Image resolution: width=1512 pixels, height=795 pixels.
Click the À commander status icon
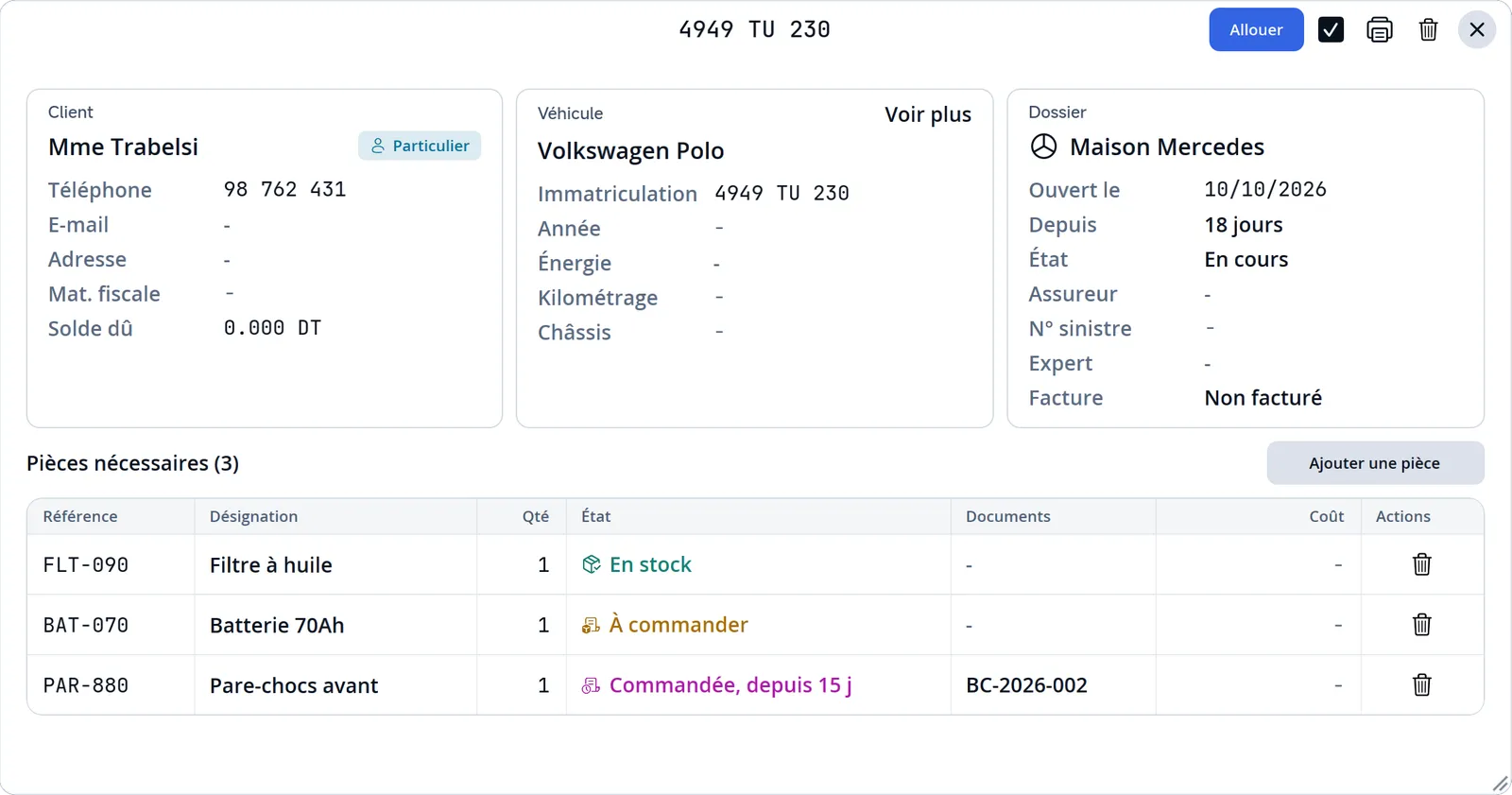coord(591,625)
